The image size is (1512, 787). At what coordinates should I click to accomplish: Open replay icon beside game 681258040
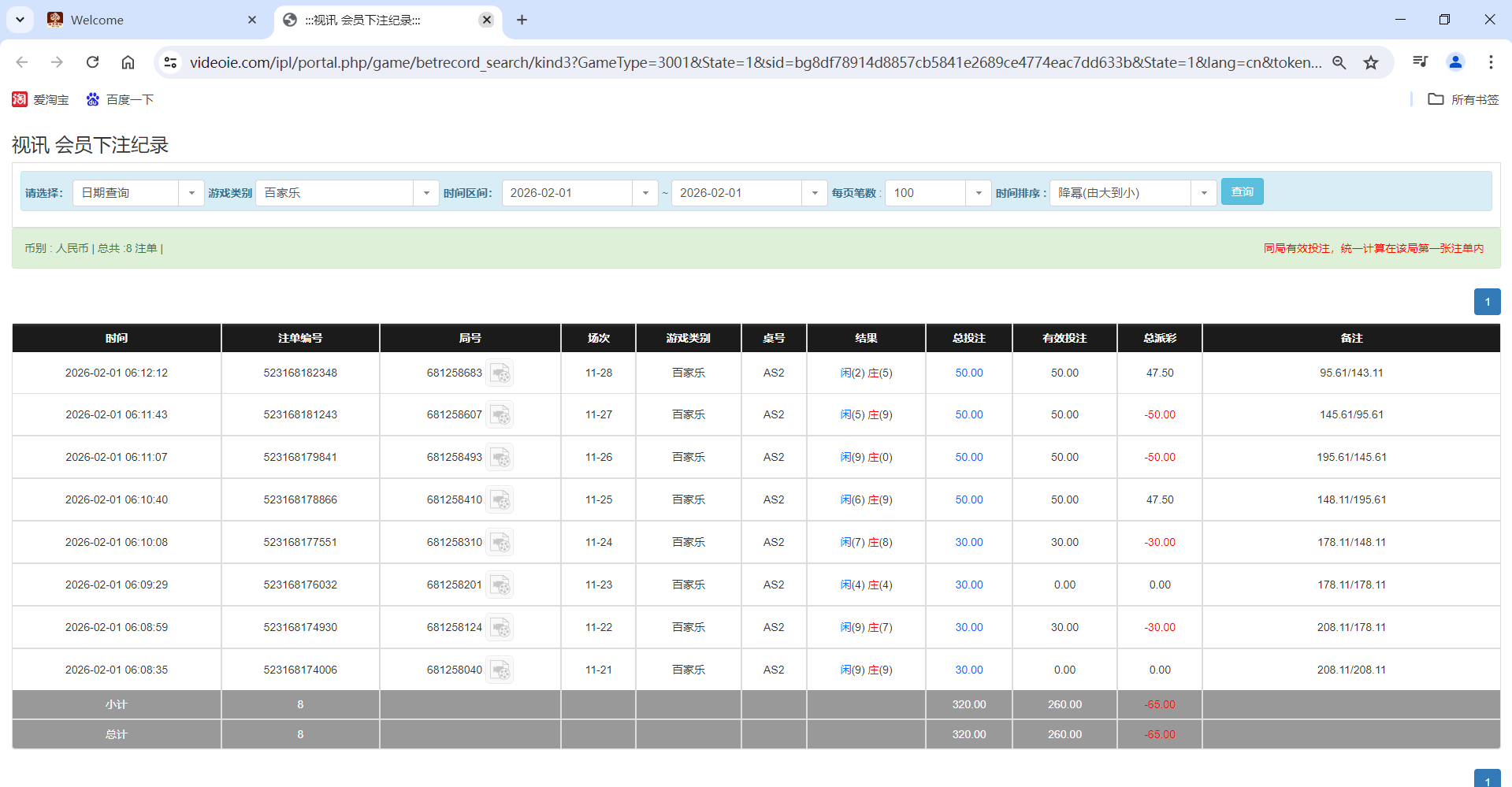[500, 670]
